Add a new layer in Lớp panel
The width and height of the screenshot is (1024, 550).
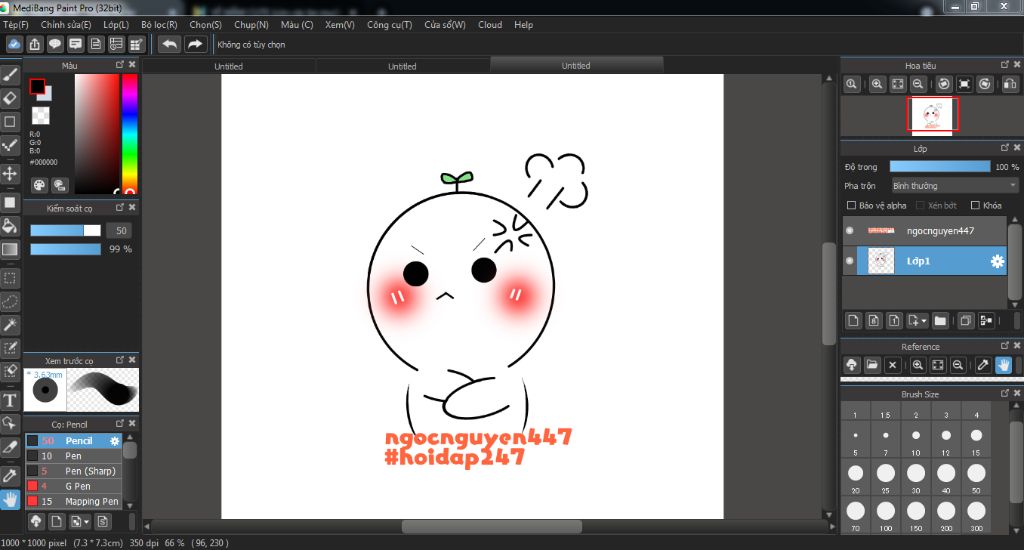853,320
